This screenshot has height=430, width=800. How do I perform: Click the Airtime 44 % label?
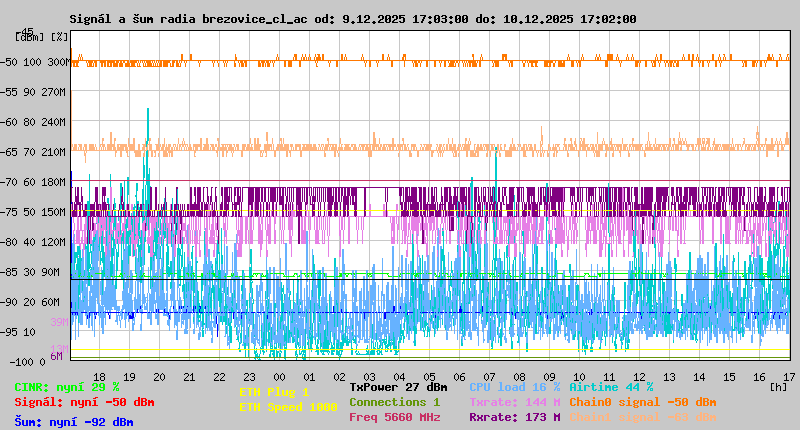tap(611, 387)
